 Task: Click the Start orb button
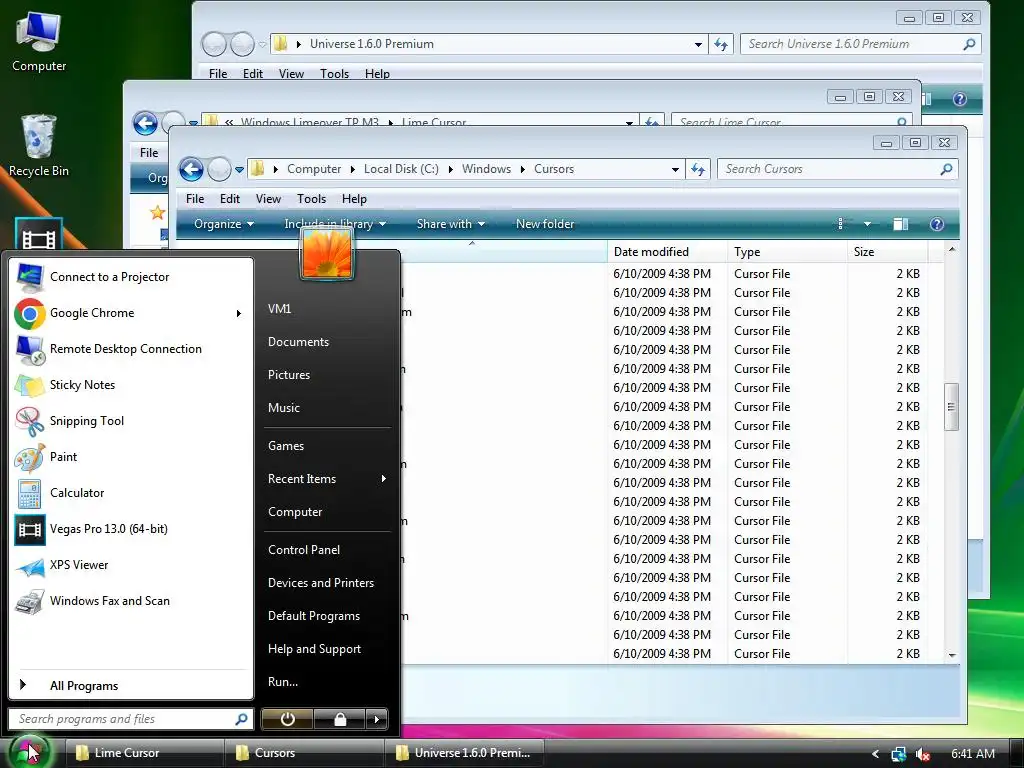pyautogui.click(x=29, y=752)
